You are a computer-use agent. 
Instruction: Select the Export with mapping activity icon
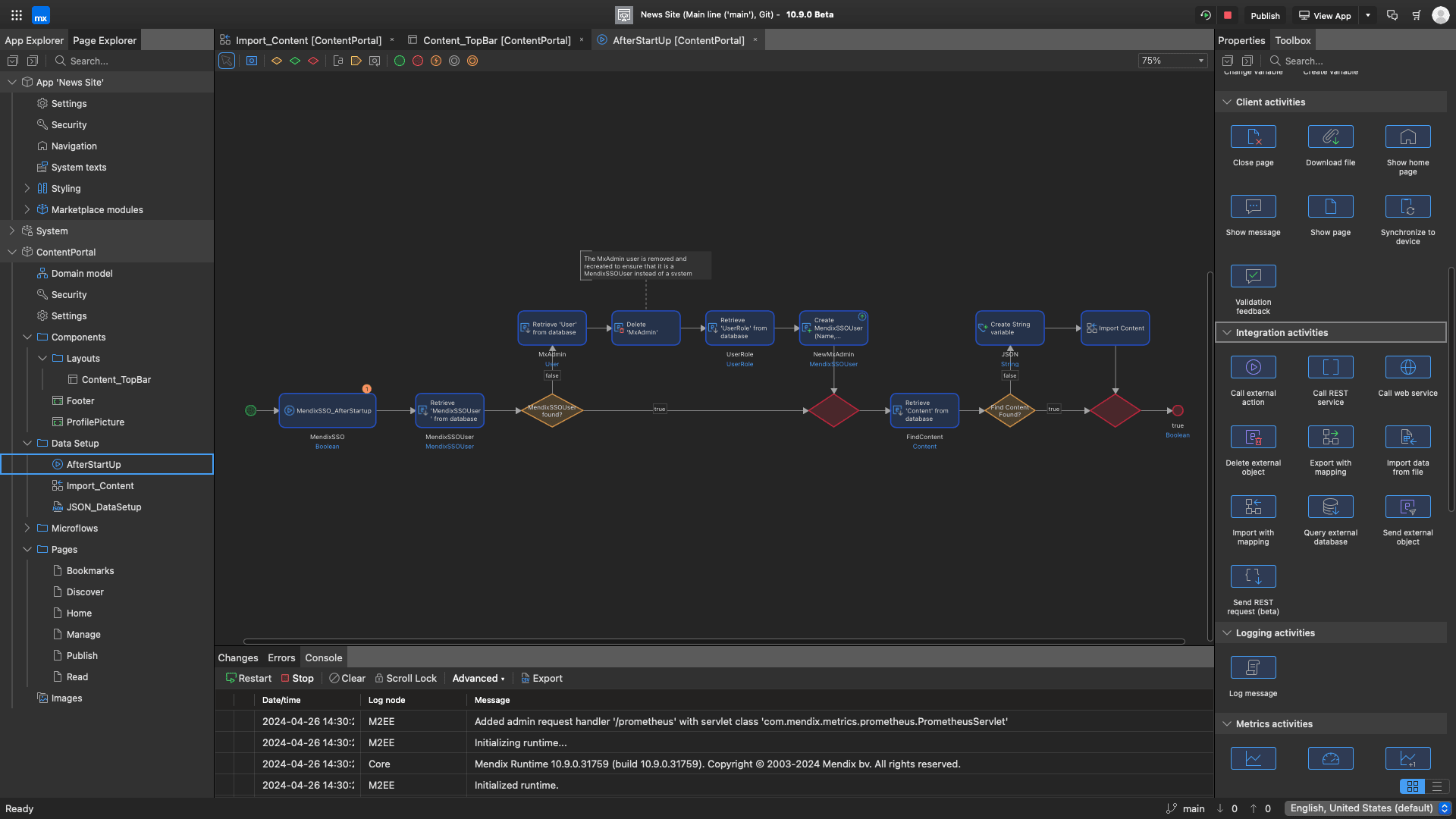[x=1331, y=437]
